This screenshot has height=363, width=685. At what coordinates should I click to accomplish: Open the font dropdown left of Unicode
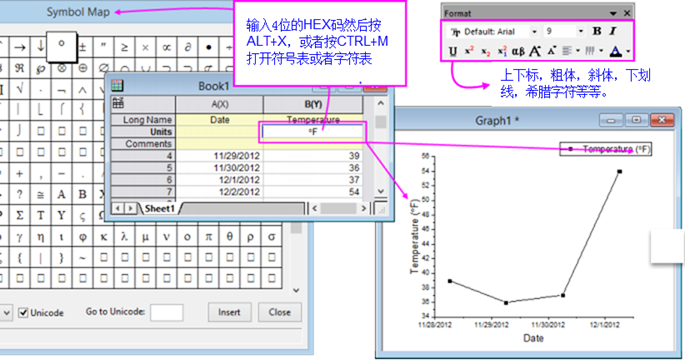(6, 313)
